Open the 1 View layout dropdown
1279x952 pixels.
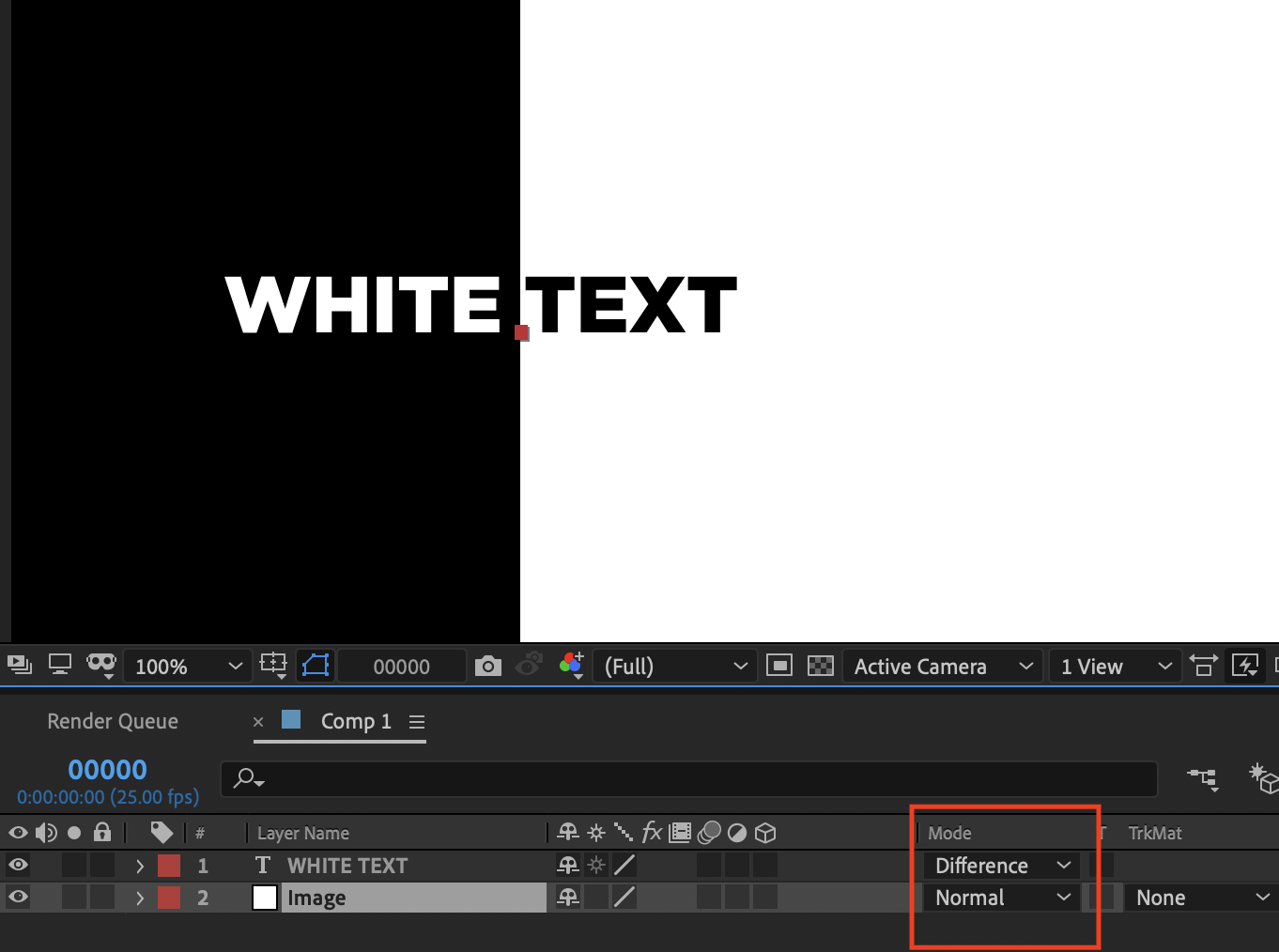1115,666
